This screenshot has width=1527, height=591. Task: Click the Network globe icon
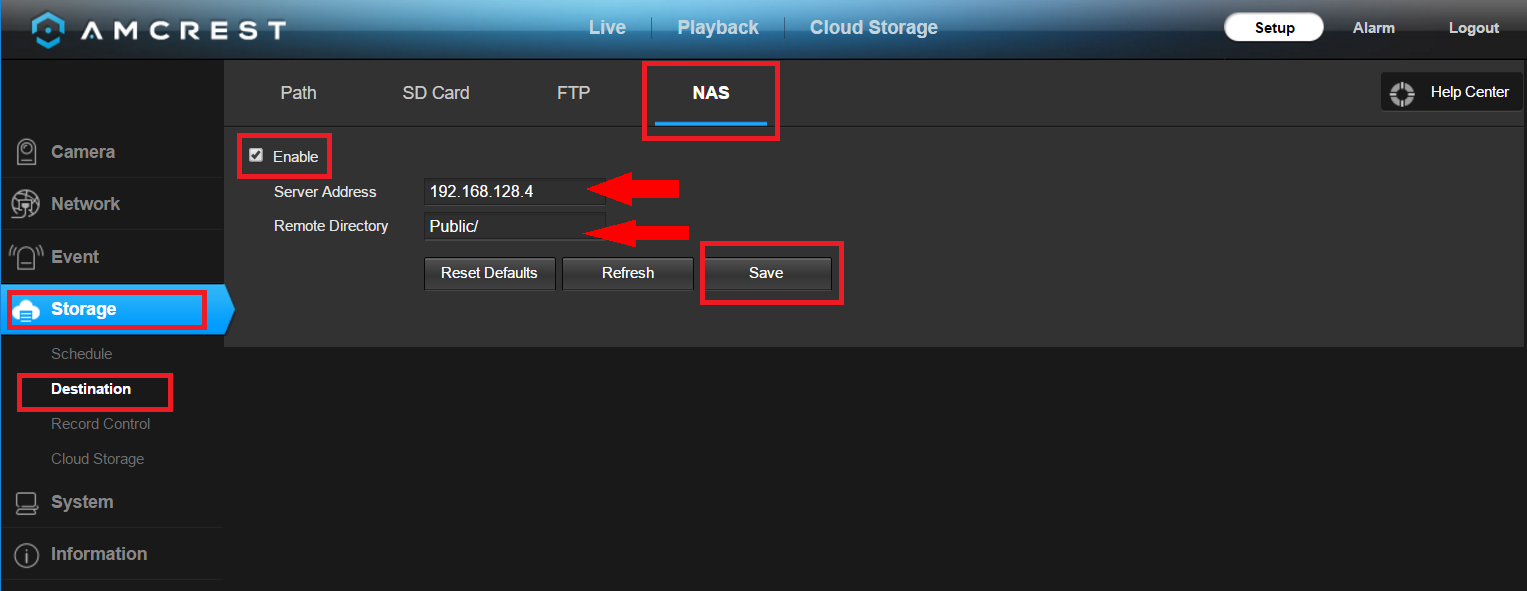[x=25, y=204]
